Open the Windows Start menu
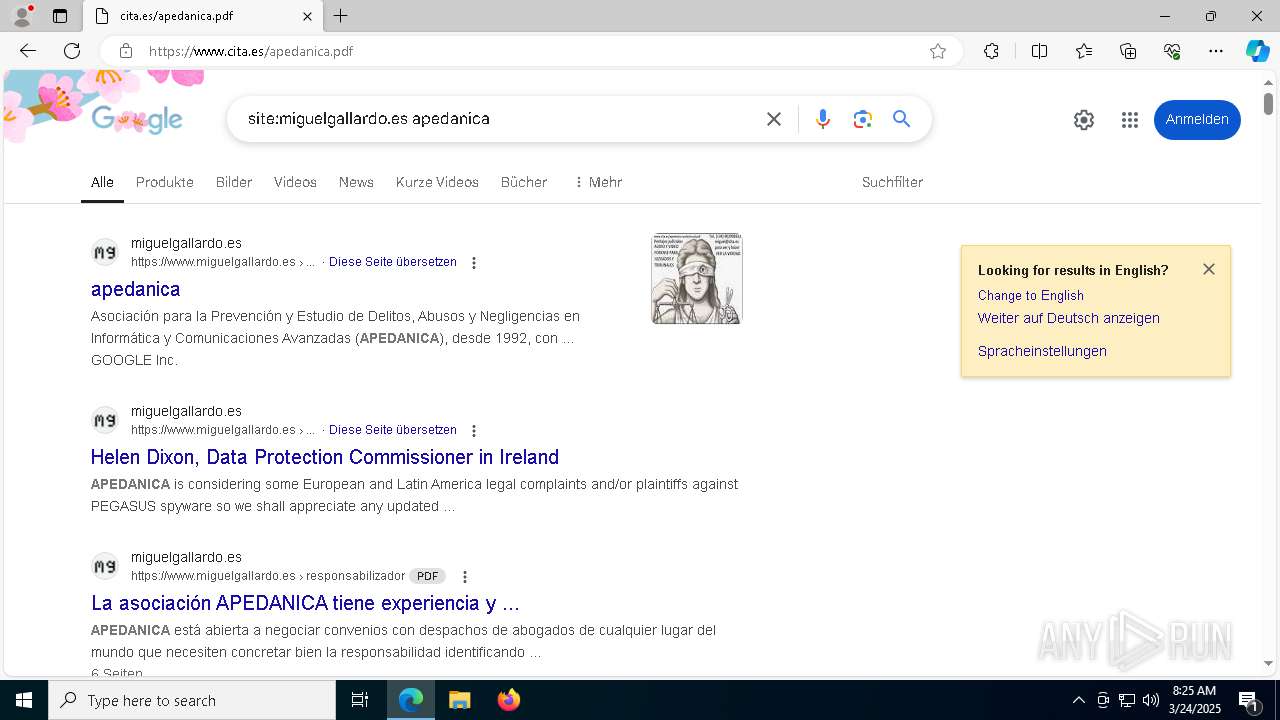This screenshot has height=720, width=1280. pos(24,700)
